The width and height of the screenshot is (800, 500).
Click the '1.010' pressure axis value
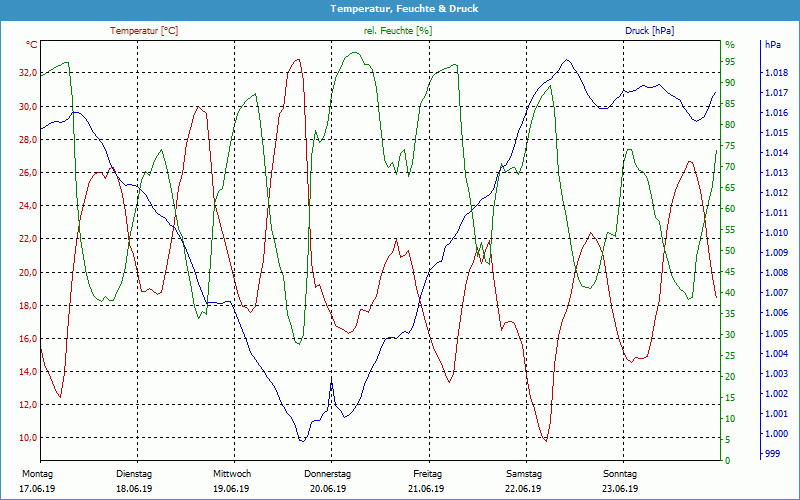point(776,233)
